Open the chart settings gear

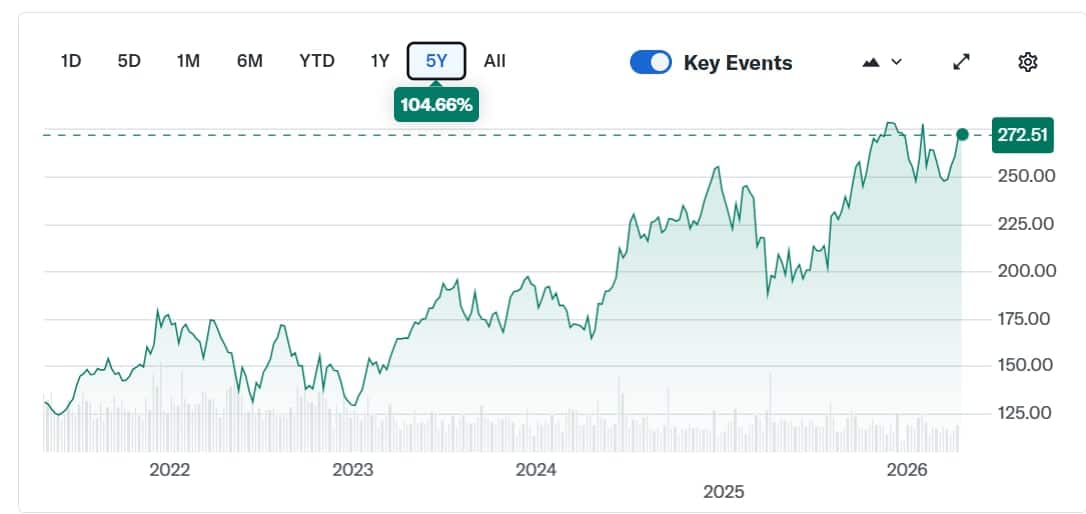pyautogui.click(x=1027, y=62)
